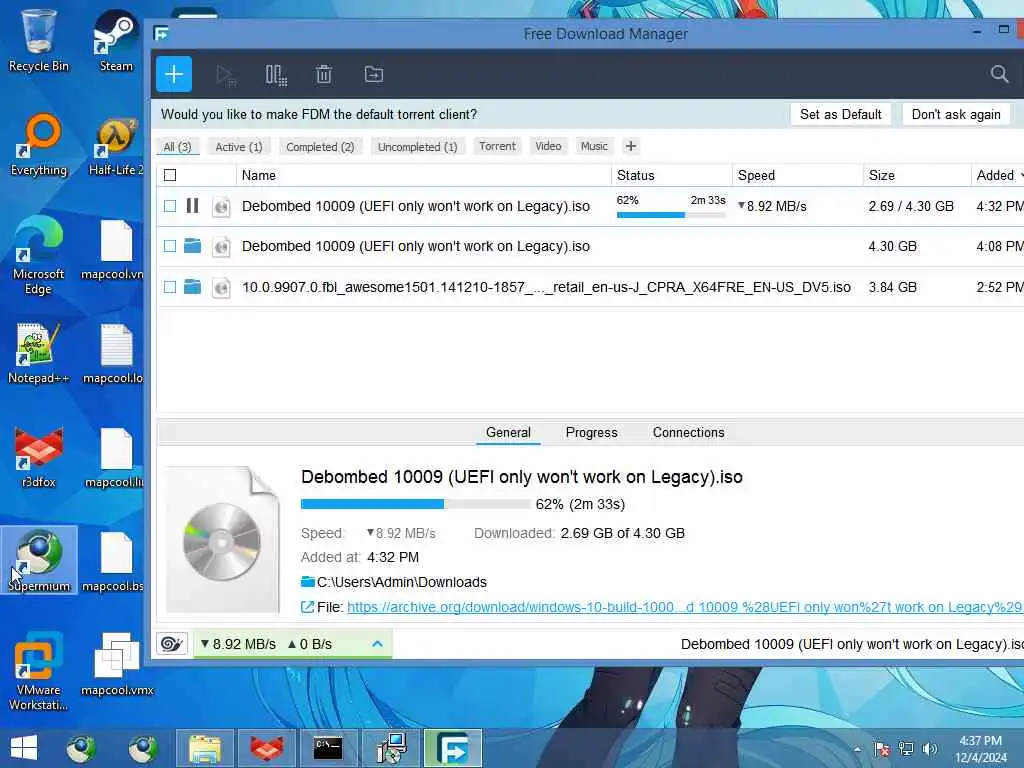Open network icon in system tray

pyautogui.click(x=906, y=749)
